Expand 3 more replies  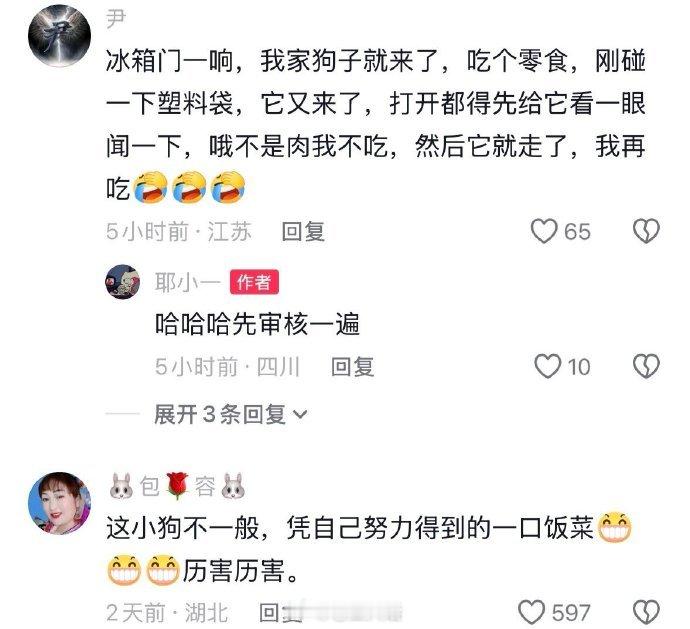230,414
